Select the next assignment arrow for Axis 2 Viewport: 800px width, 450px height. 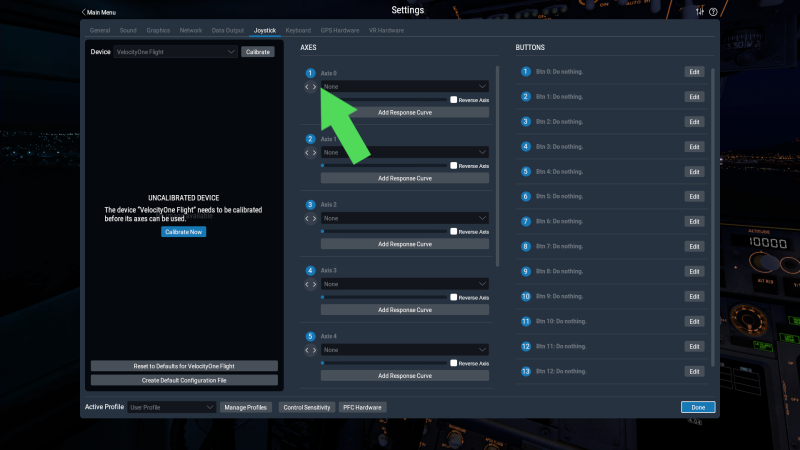point(314,218)
